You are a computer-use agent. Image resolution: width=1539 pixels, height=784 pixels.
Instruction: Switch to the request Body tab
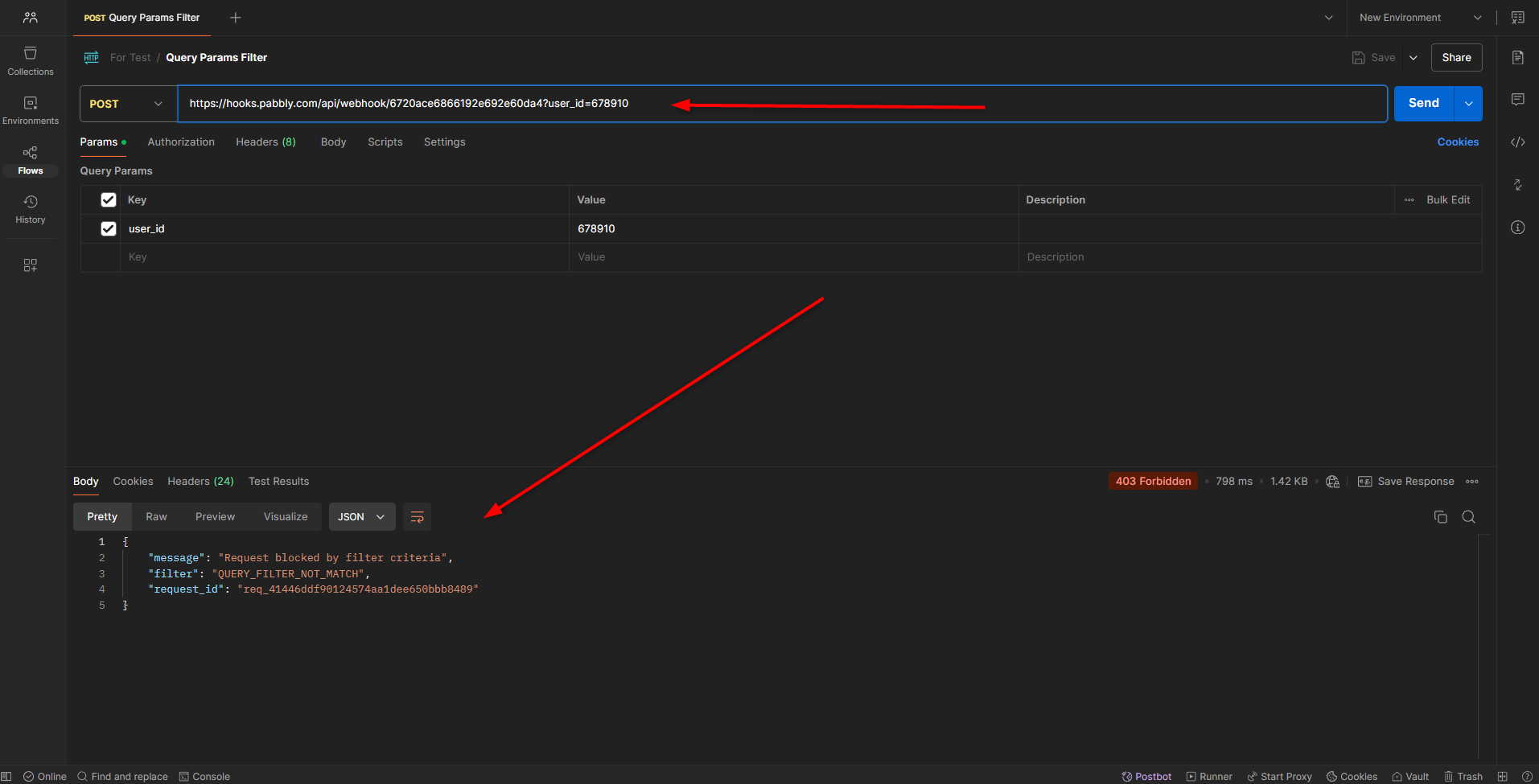tap(333, 142)
